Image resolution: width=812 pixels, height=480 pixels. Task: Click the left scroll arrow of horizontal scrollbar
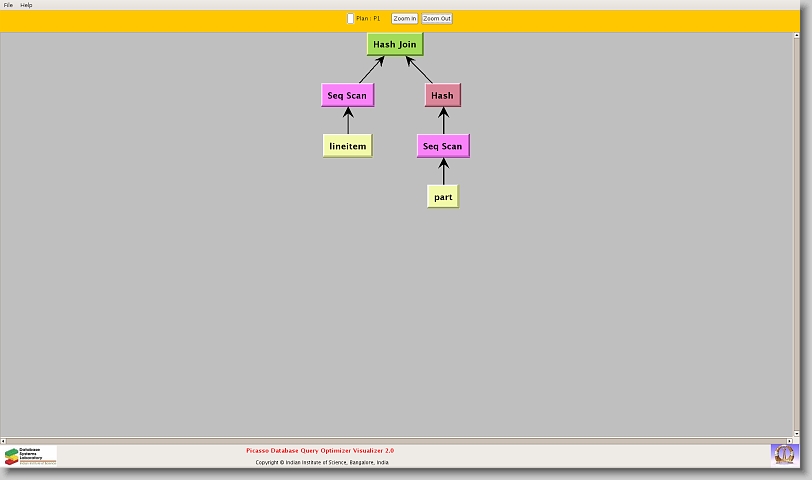pos(3,440)
